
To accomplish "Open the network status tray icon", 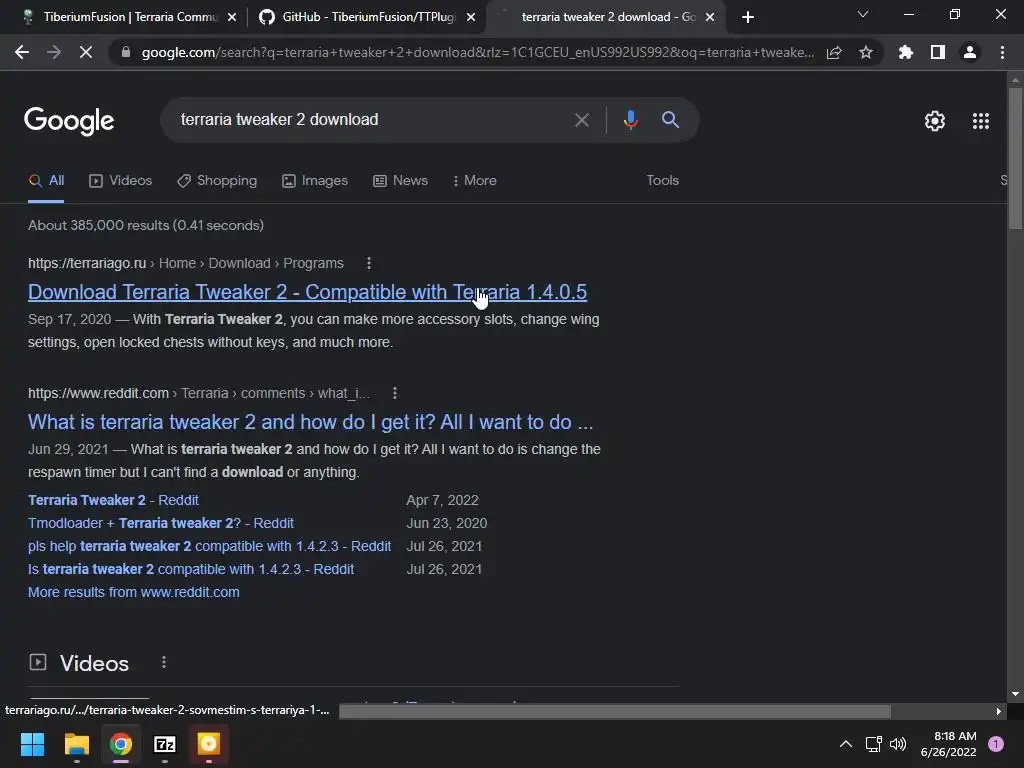I will point(873,744).
